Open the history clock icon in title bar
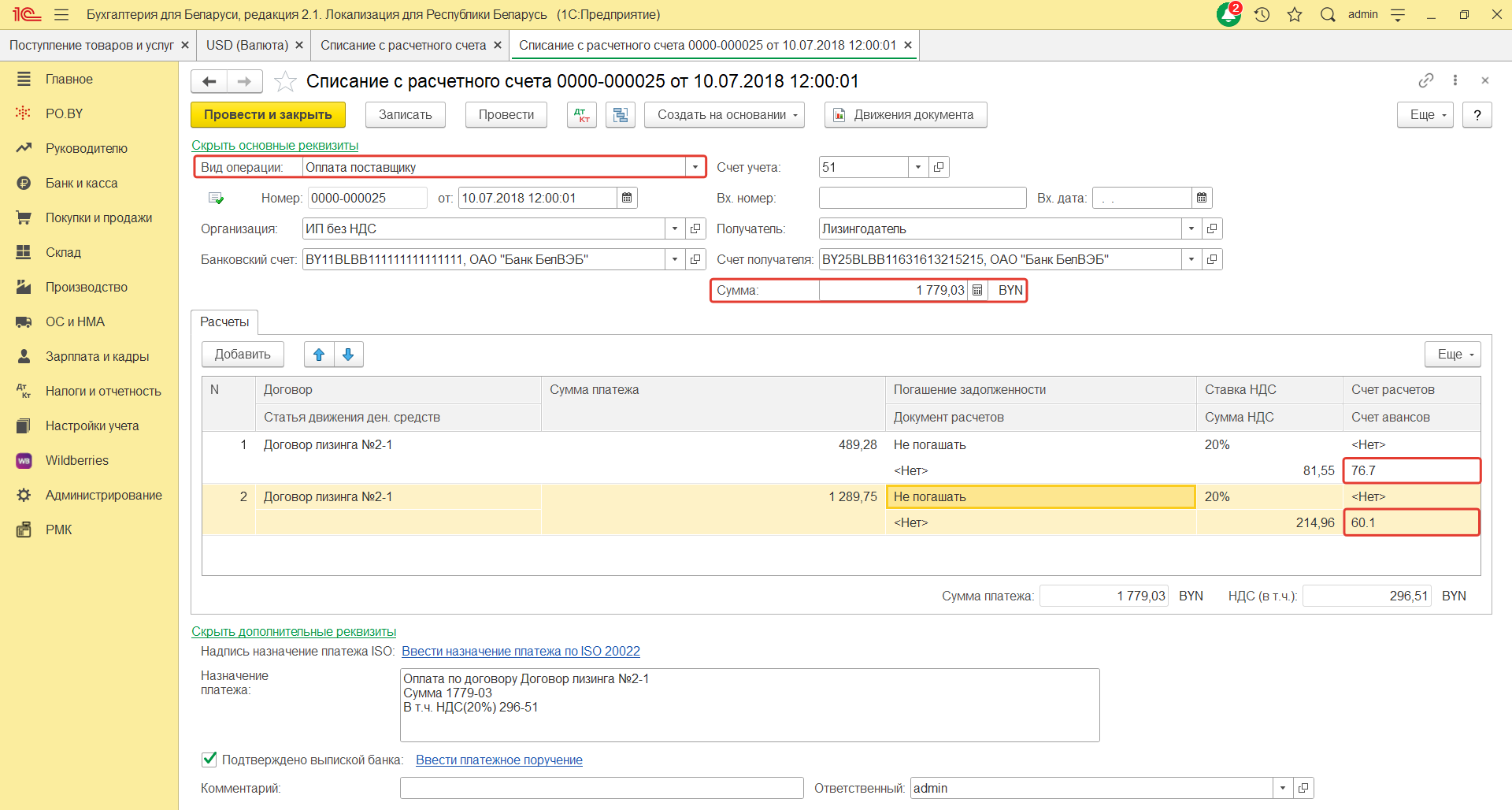The width and height of the screenshot is (1512, 810). click(1262, 14)
